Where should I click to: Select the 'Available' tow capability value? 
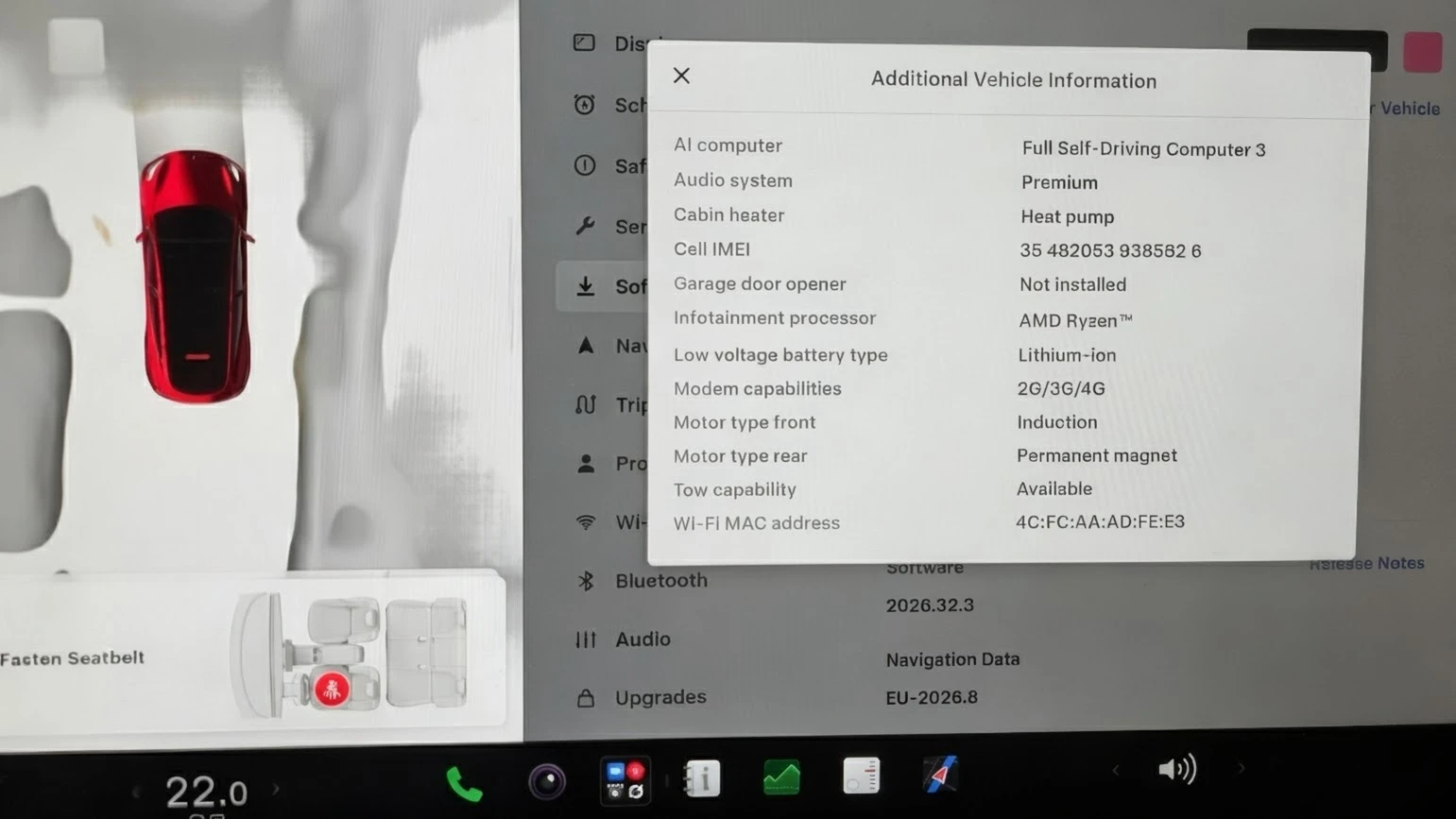[1053, 489]
